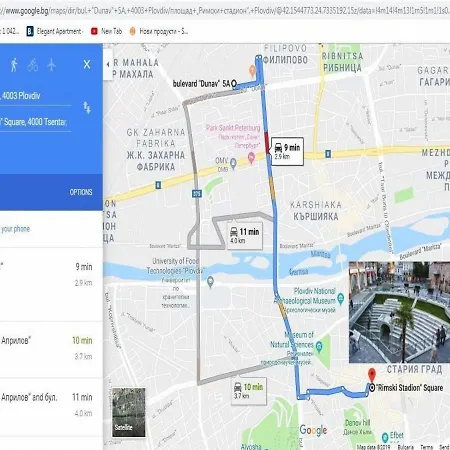Open route OPTIONS in directions panel
The height and width of the screenshot is (450, 450).
click(81, 192)
